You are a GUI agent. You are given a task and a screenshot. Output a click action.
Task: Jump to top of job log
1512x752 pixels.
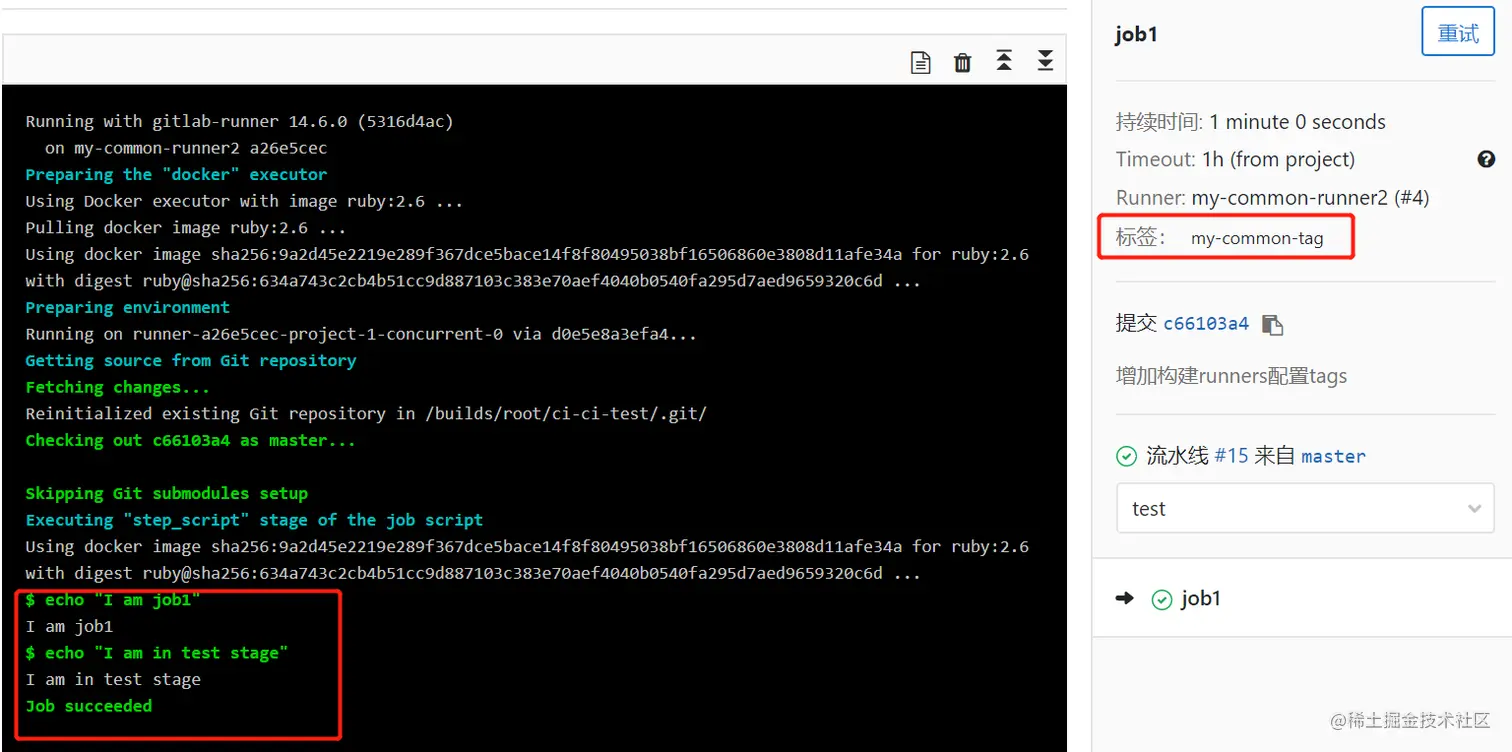point(1004,60)
